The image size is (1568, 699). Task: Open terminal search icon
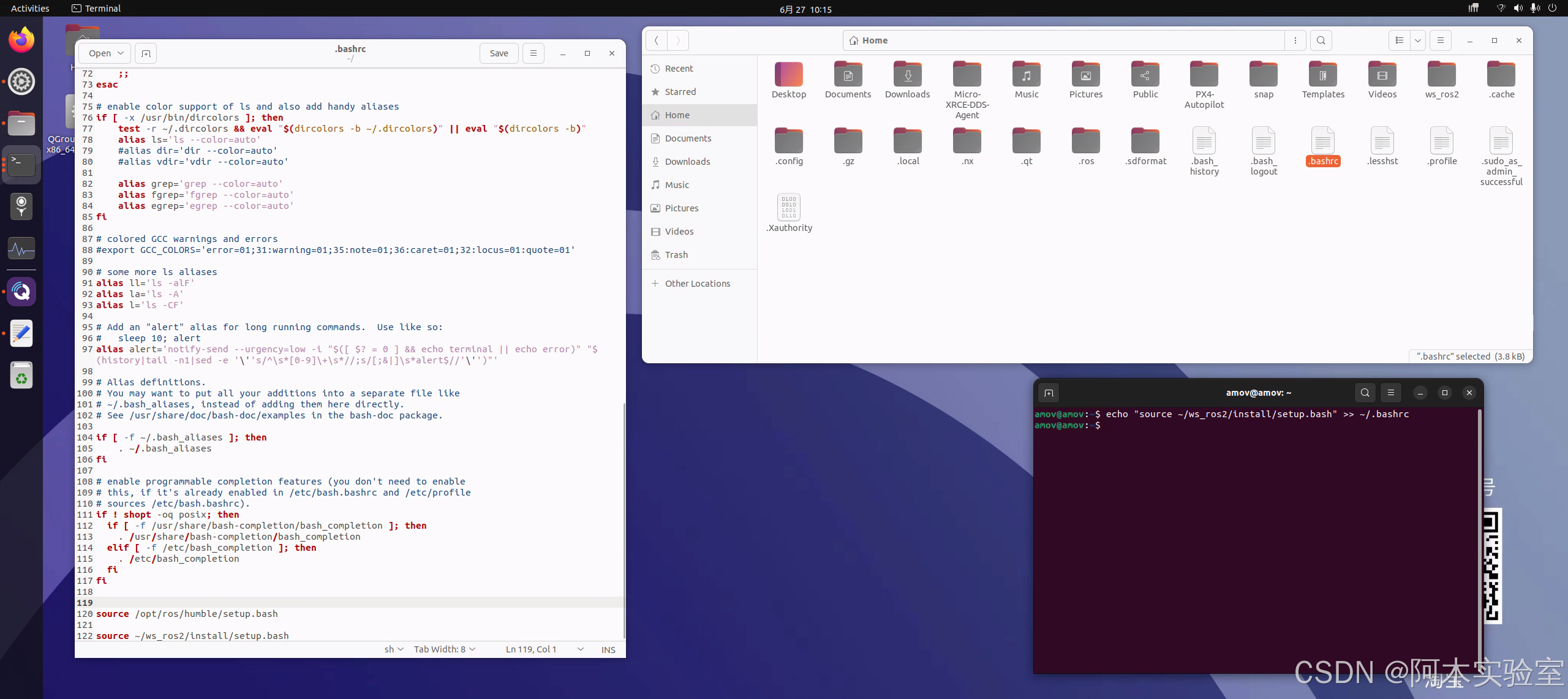click(x=1365, y=393)
